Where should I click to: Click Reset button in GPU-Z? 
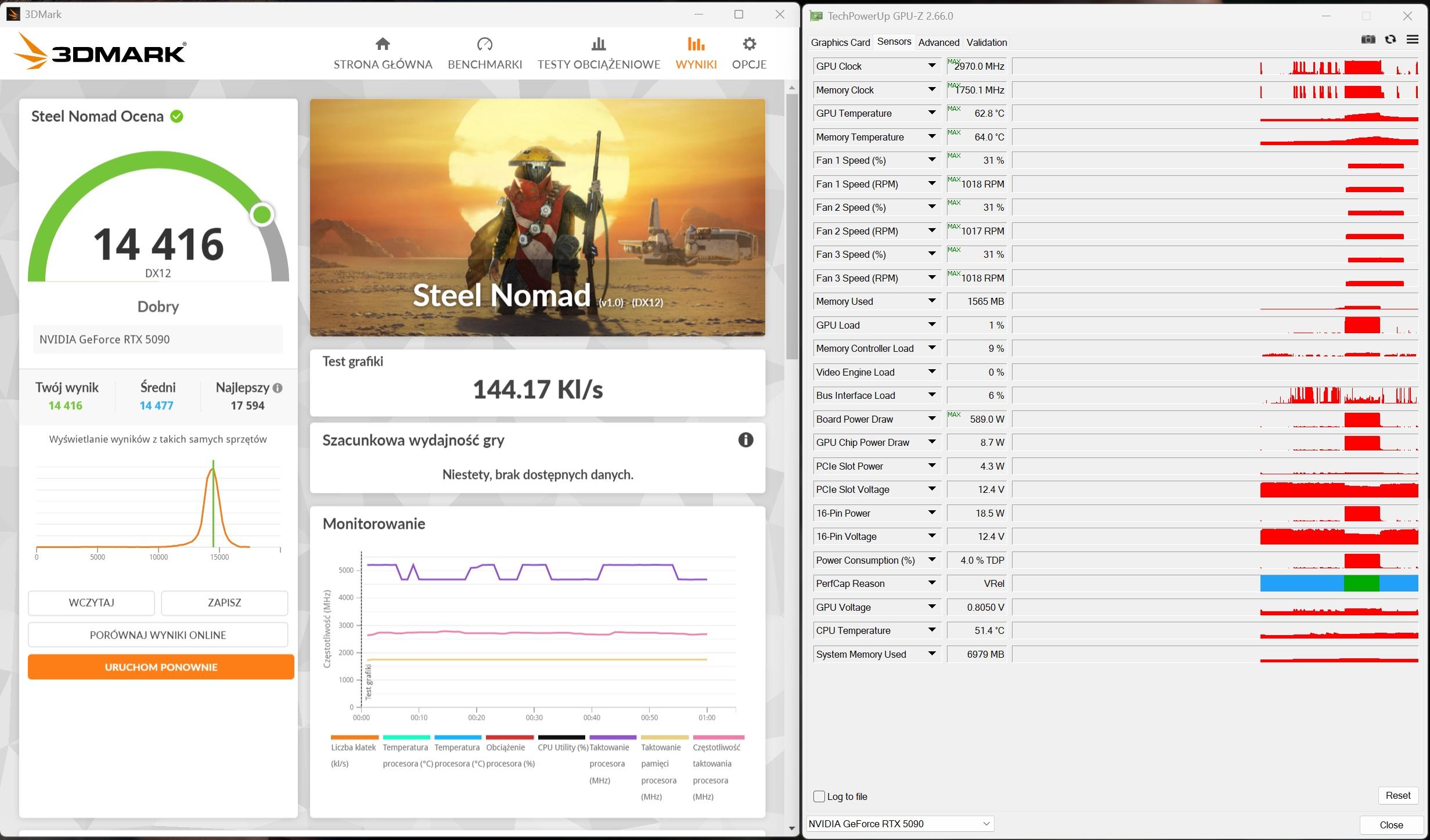(x=1397, y=795)
